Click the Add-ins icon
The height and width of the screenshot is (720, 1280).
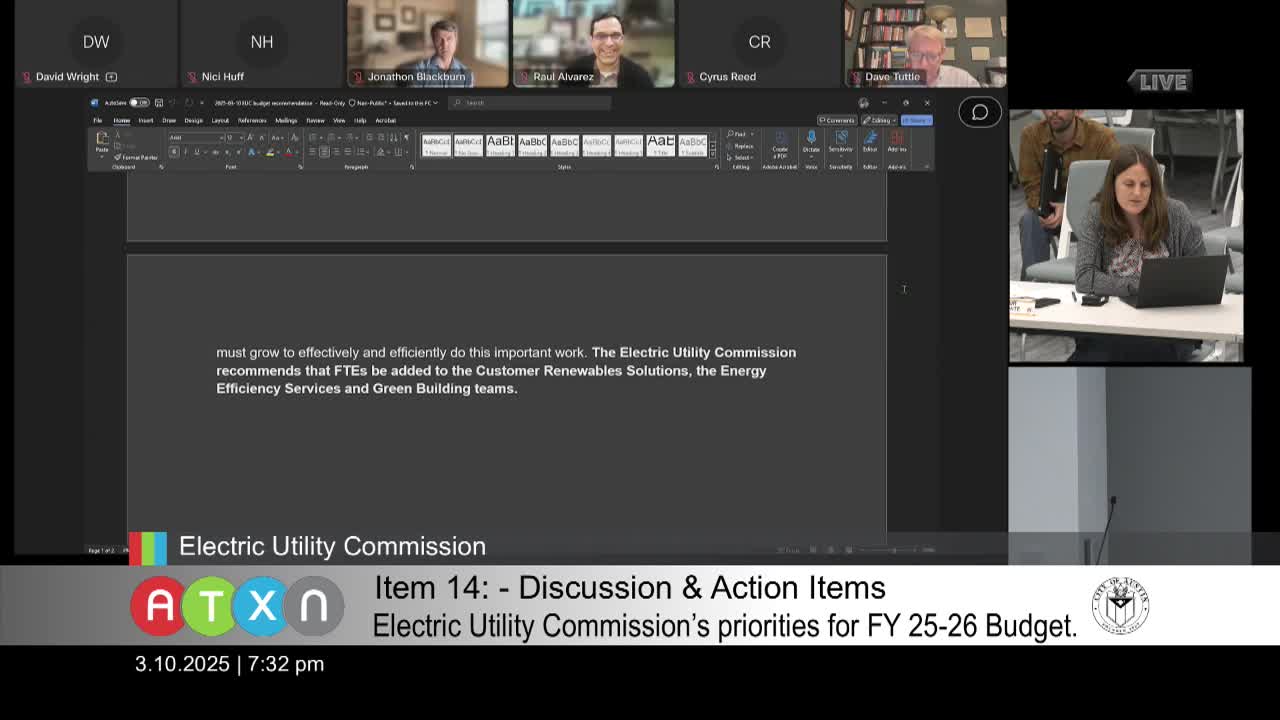click(897, 139)
